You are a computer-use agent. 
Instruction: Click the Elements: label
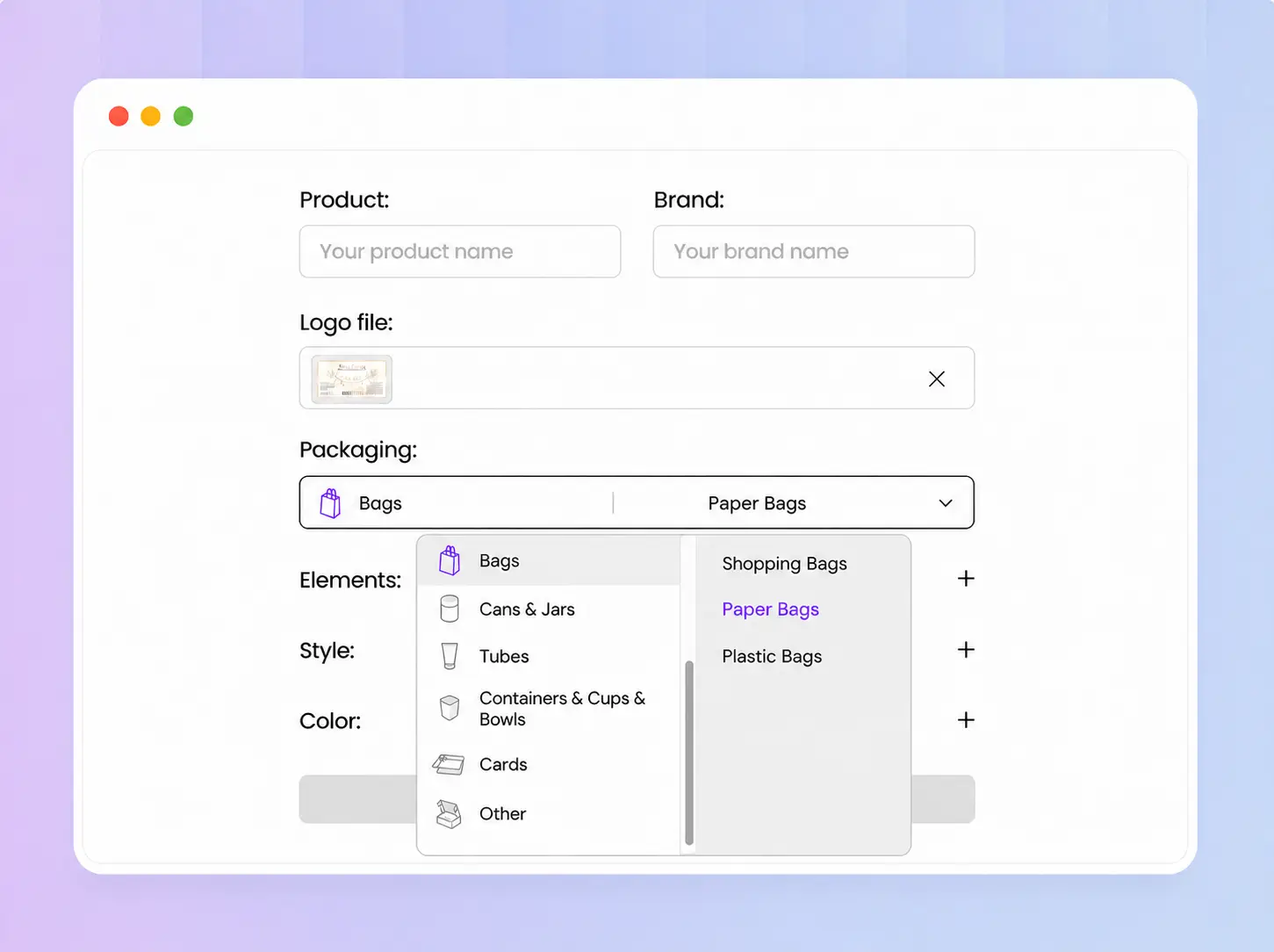tap(350, 580)
